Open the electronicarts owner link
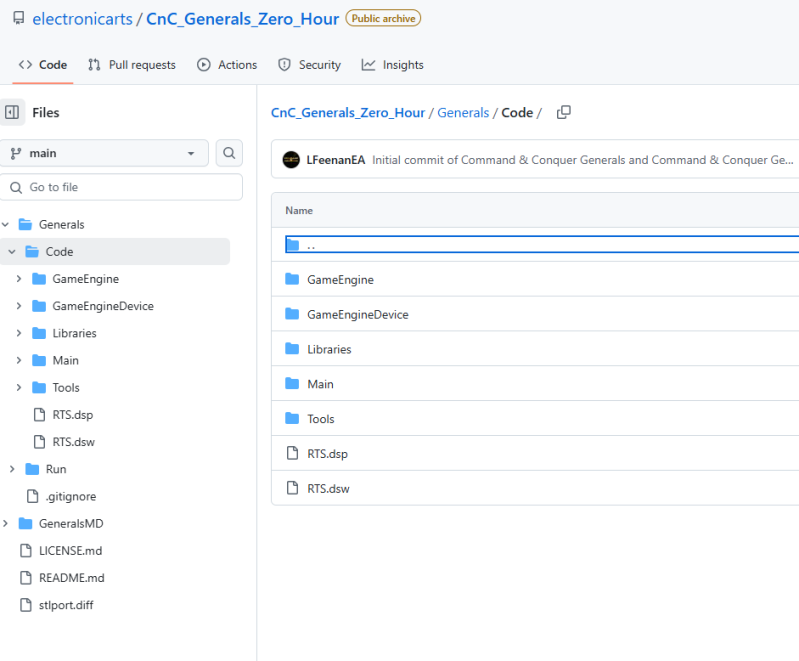The image size is (799, 661). [82, 19]
